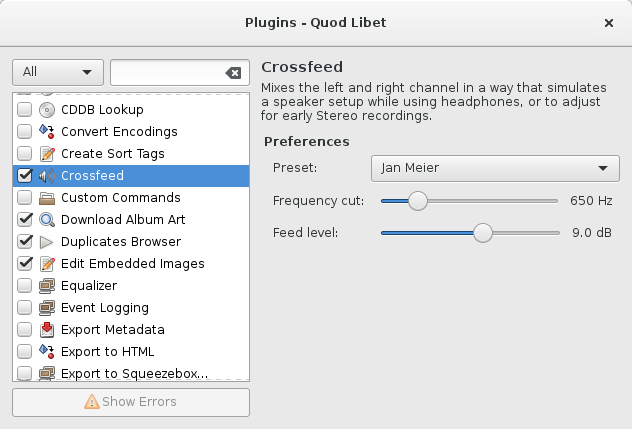Click the CDDB Lookup disc icon

click(x=46, y=110)
